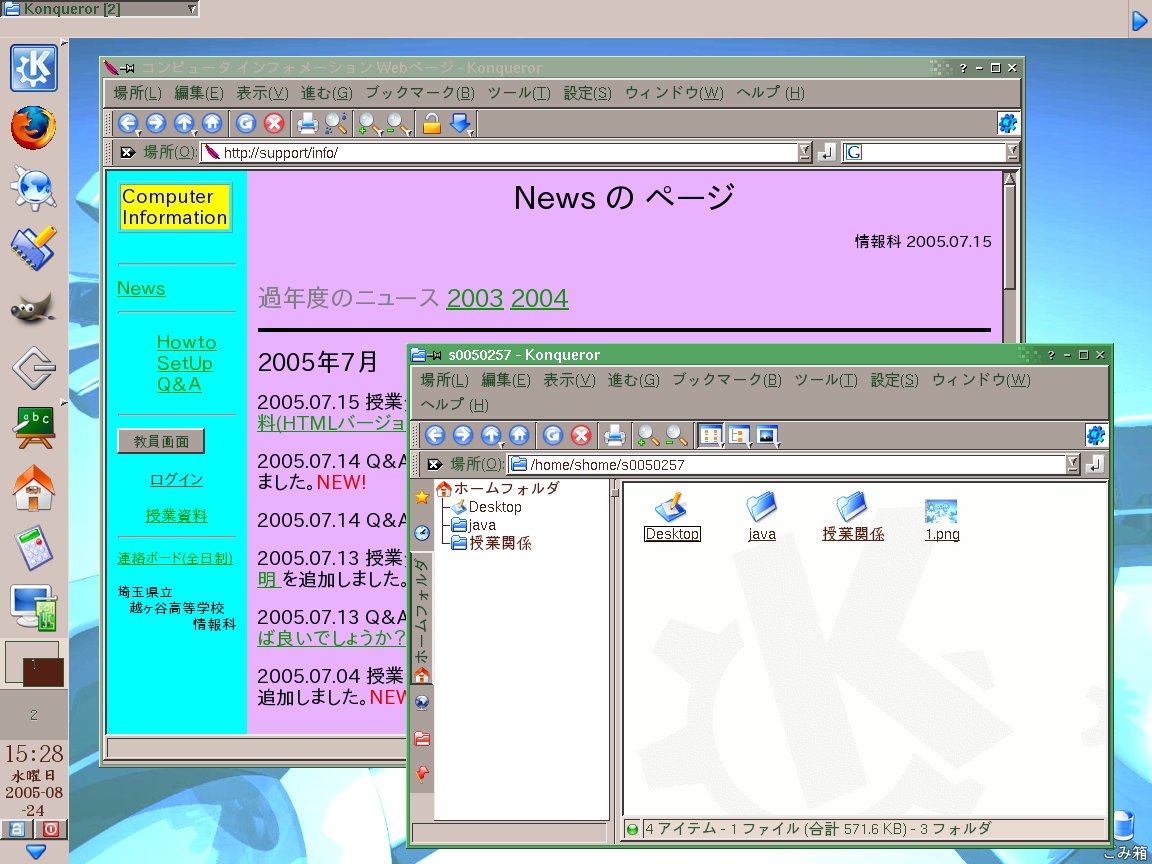The image size is (1152, 864).
Task: Print the News web page via printer icon
Action: tap(308, 124)
